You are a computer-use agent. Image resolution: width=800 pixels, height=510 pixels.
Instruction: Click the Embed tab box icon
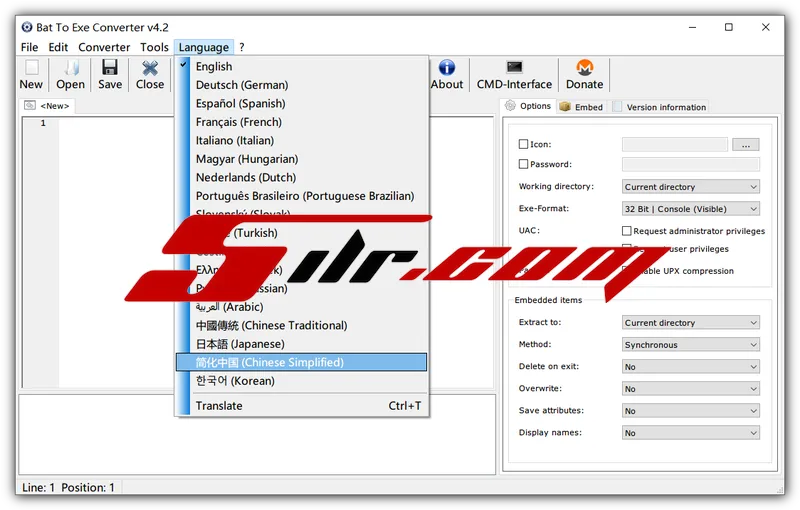coord(564,107)
